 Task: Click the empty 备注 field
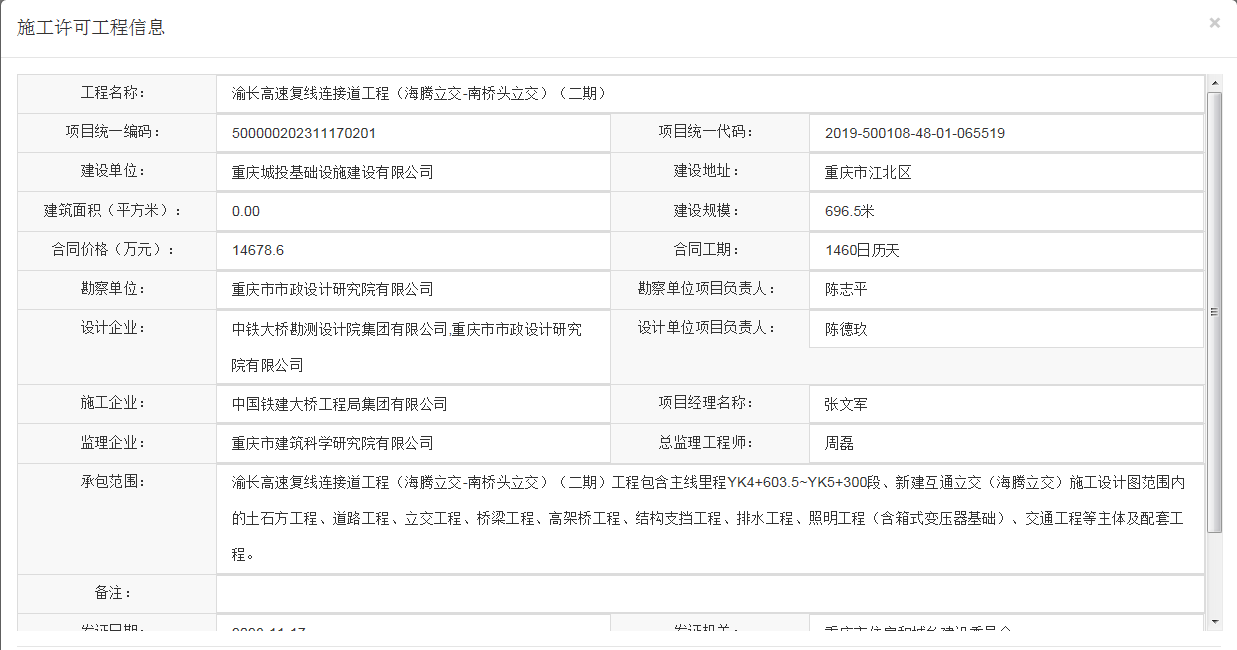coord(710,593)
